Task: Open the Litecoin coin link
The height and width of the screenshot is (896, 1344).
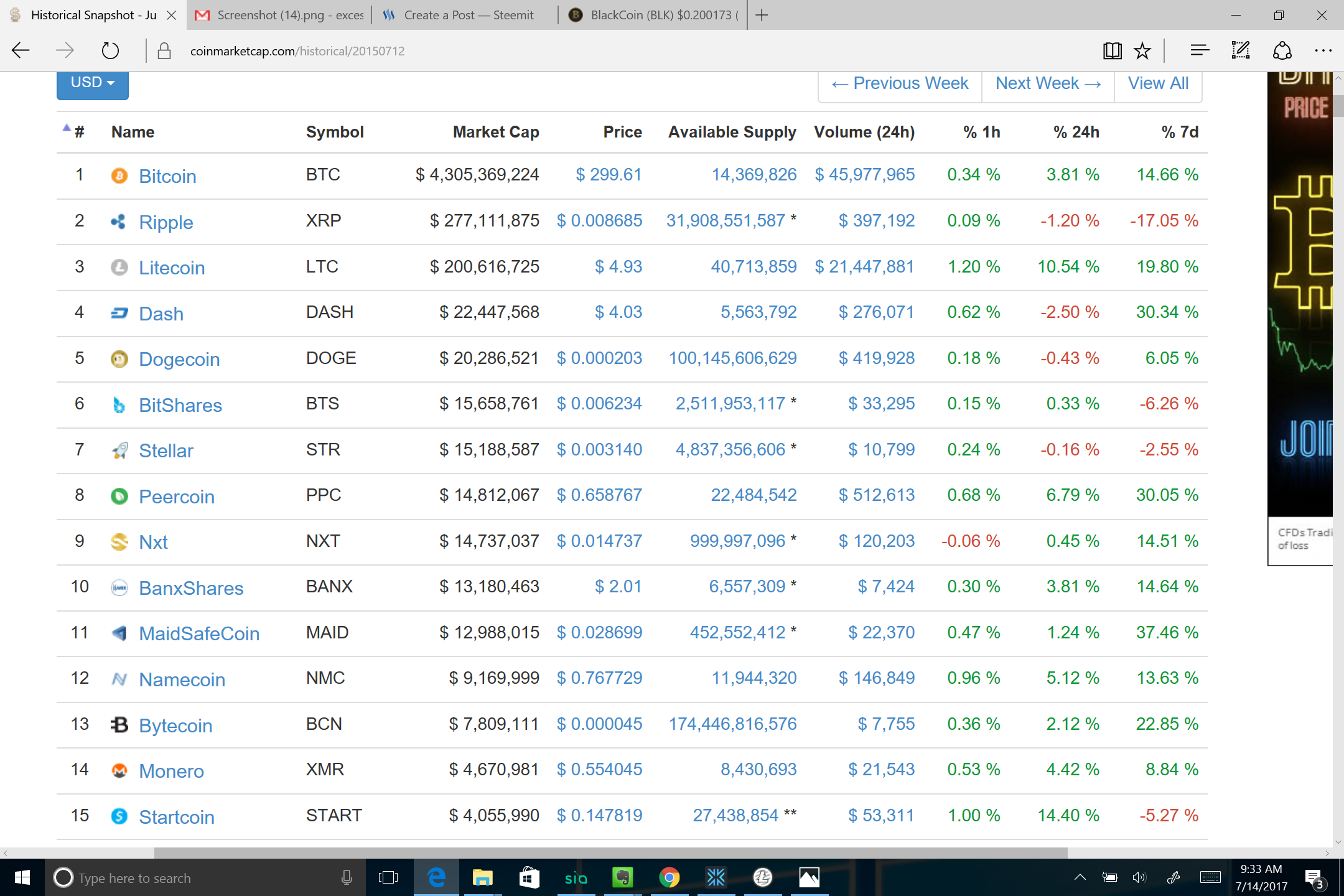Action: click(x=172, y=268)
